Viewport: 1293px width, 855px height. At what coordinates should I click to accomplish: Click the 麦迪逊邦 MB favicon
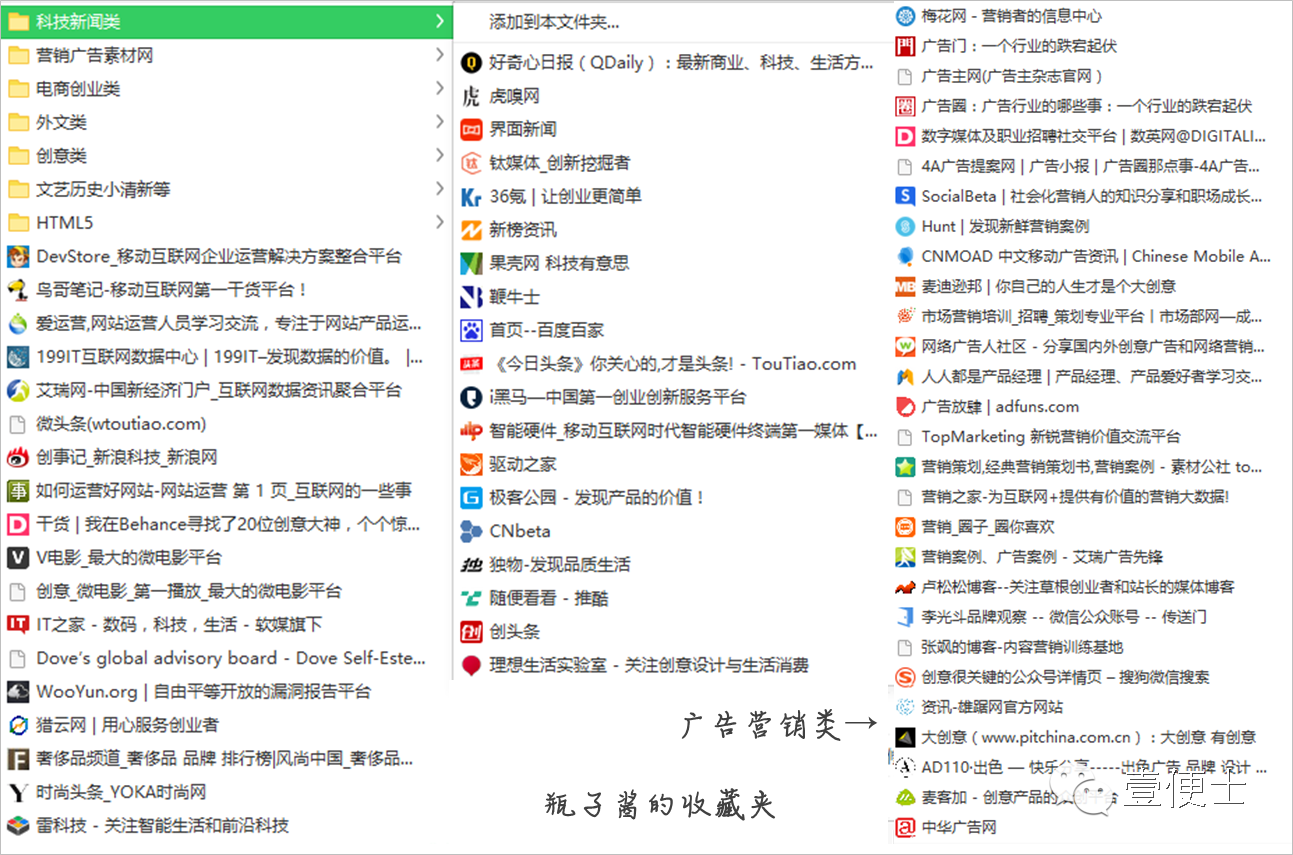905,286
